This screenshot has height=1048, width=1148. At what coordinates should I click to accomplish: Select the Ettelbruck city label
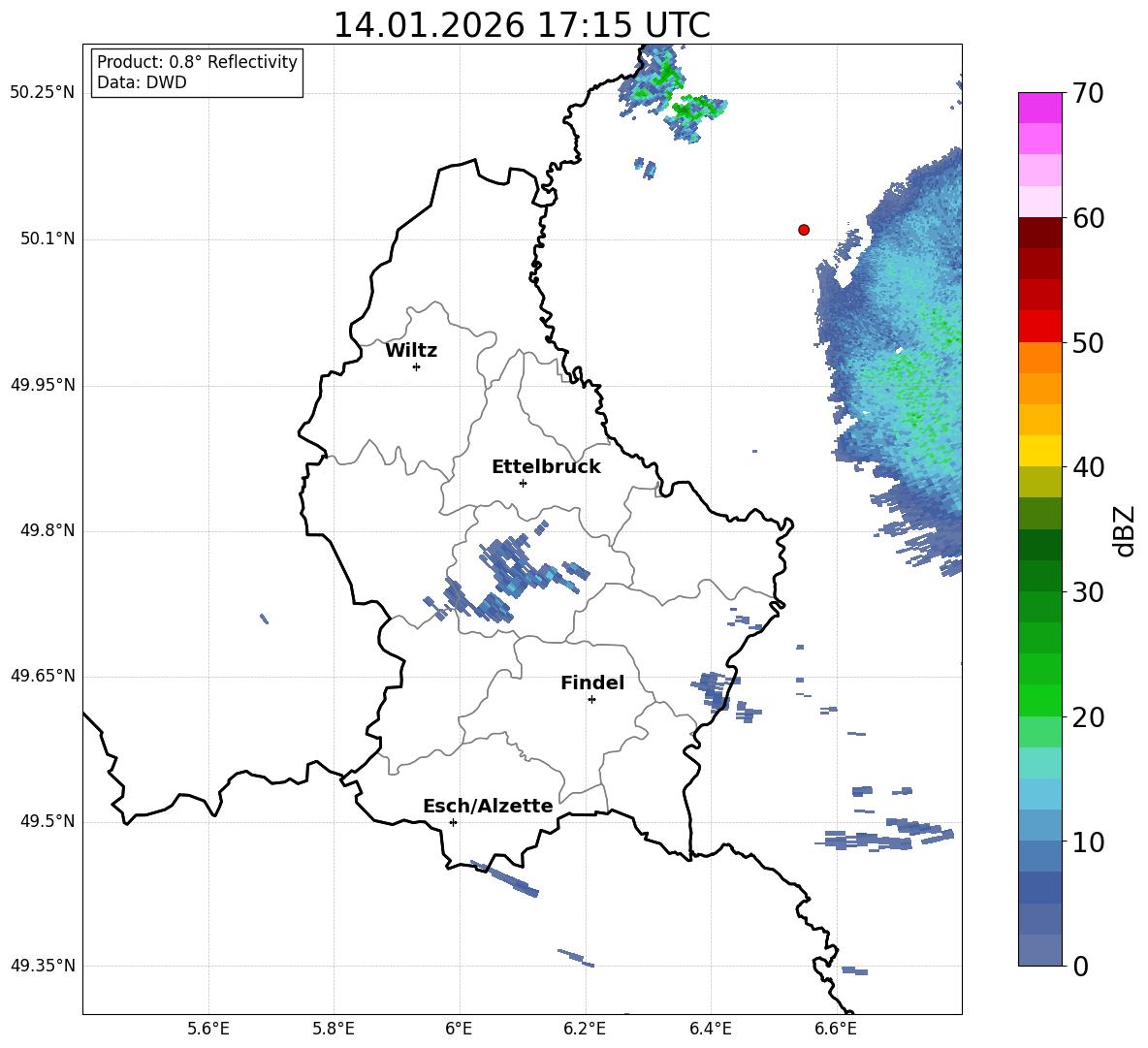click(x=546, y=467)
